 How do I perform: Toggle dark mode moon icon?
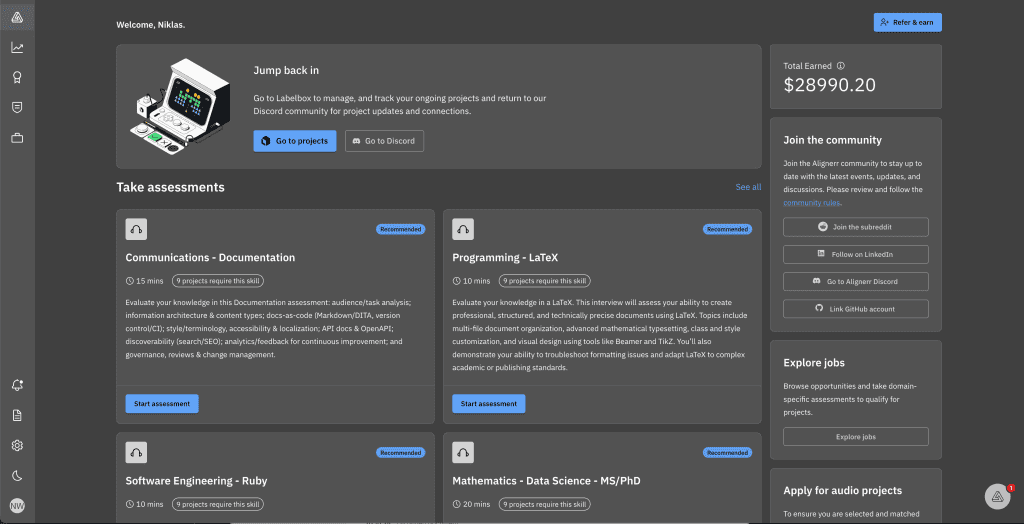[17, 476]
